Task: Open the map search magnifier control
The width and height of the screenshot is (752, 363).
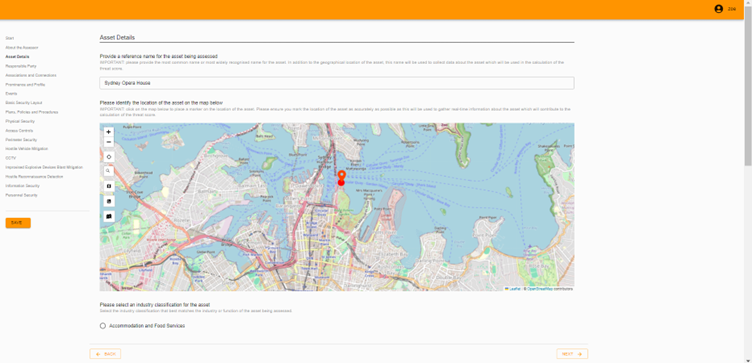Action: pyautogui.click(x=109, y=171)
